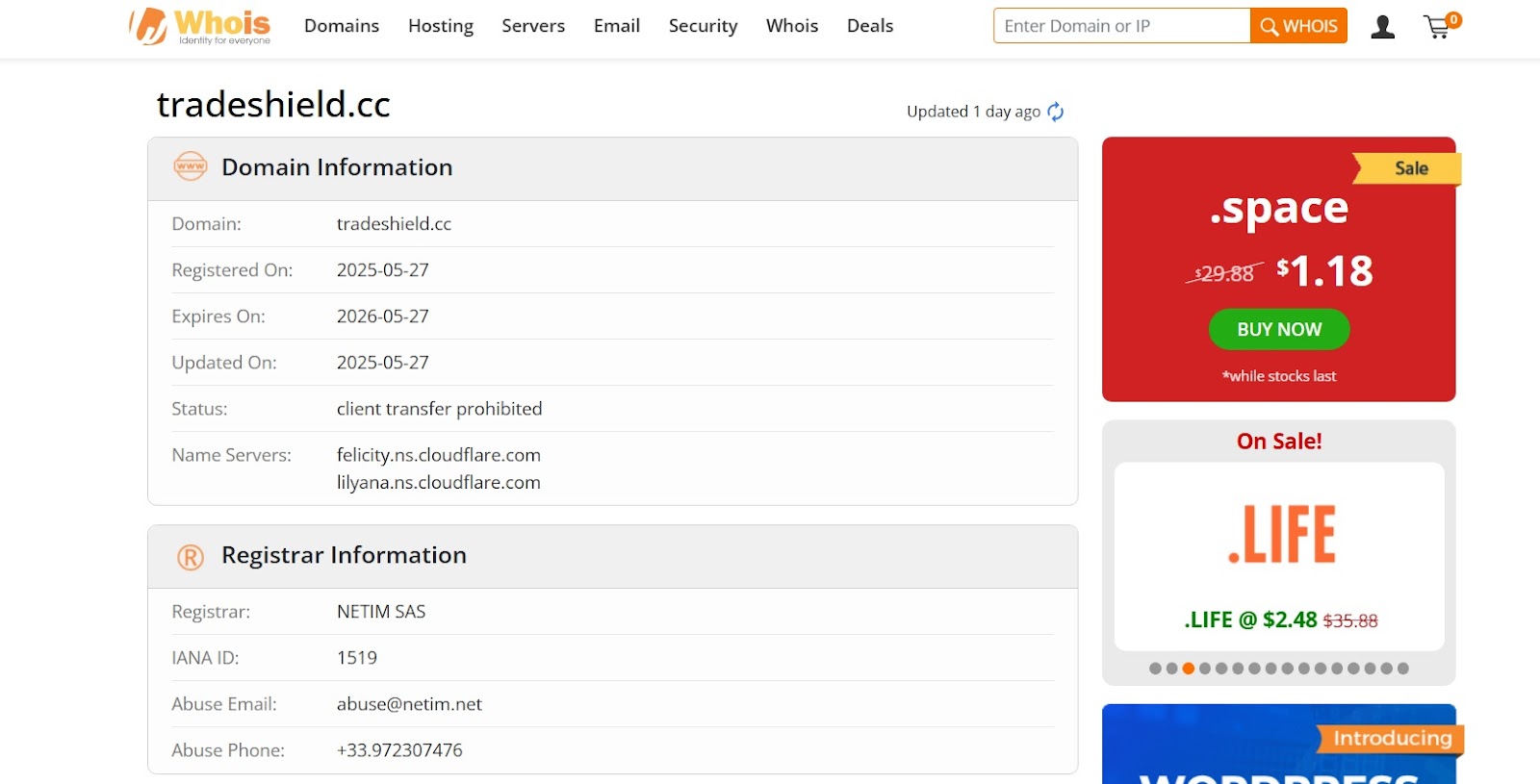Click the Registrar Information heading
This screenshot has height=784, width=1540.
click(x=344, y=555)
